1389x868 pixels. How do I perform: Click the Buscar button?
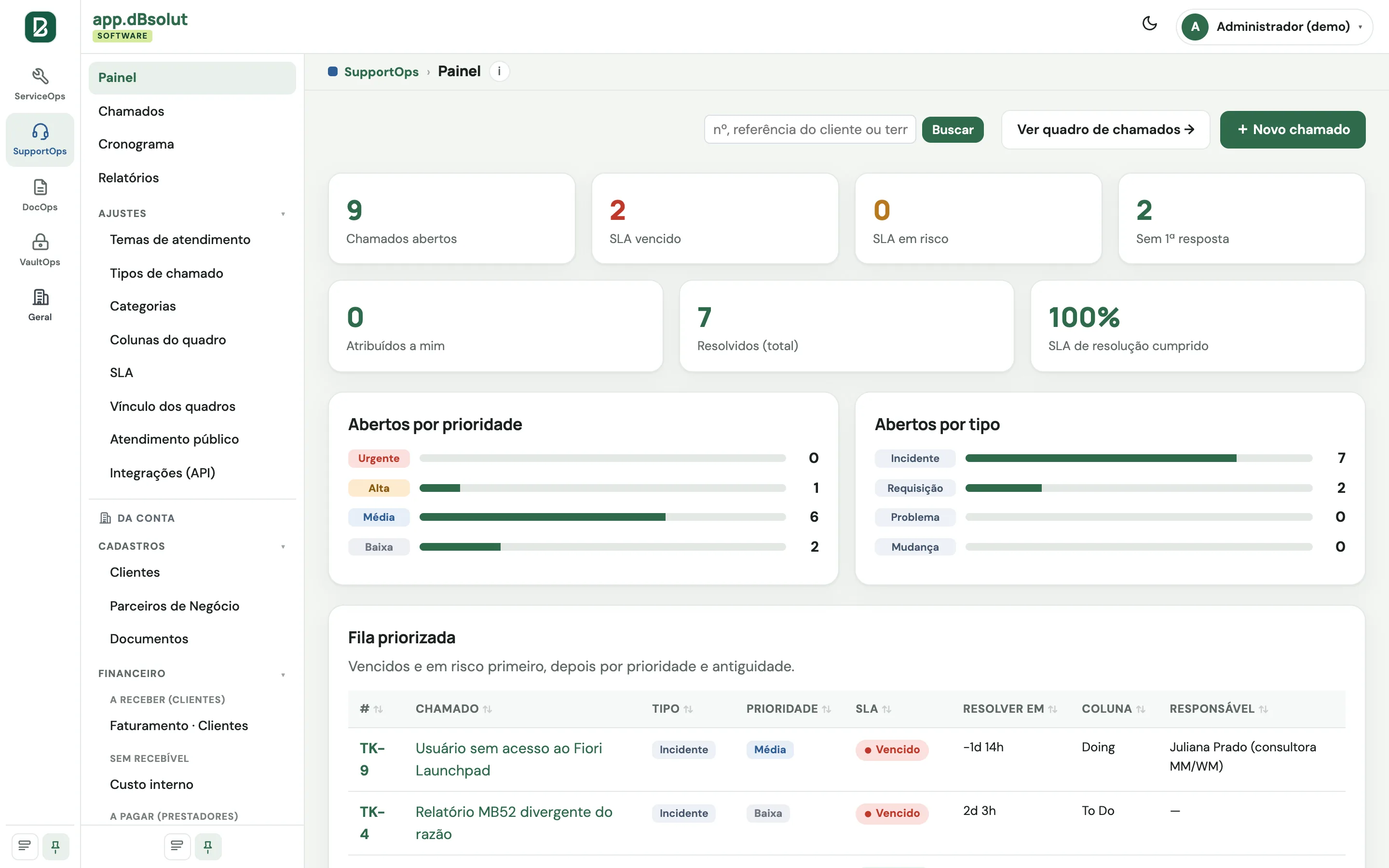point(952,130)
